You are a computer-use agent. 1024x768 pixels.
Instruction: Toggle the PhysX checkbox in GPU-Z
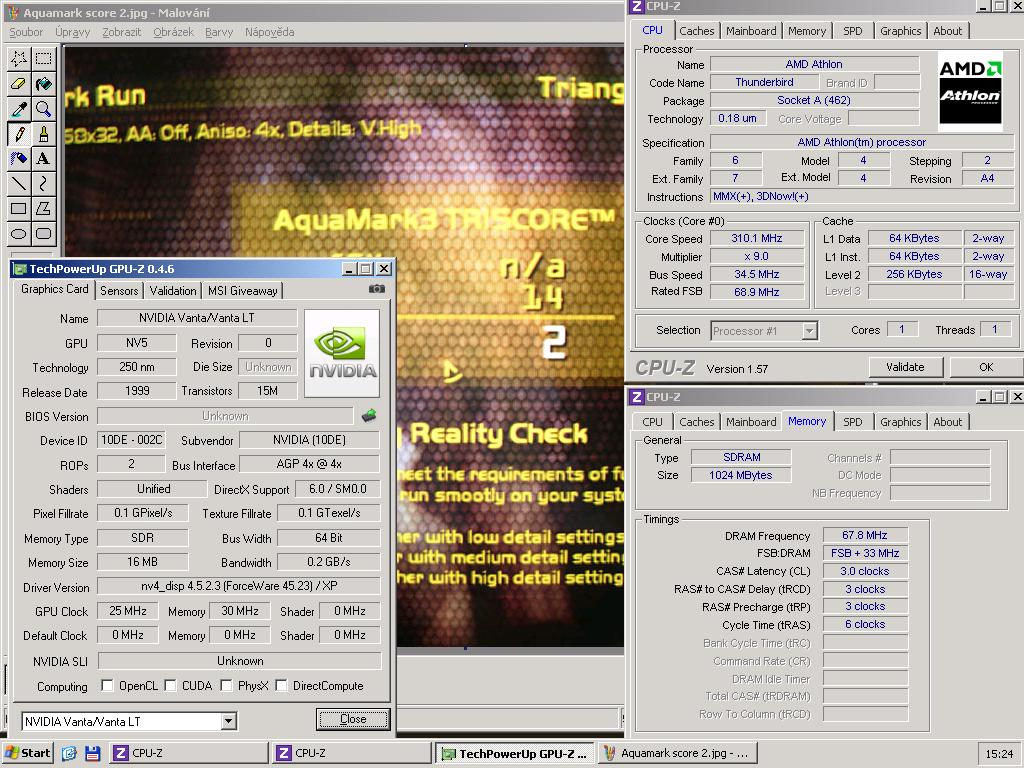[227, 685]
